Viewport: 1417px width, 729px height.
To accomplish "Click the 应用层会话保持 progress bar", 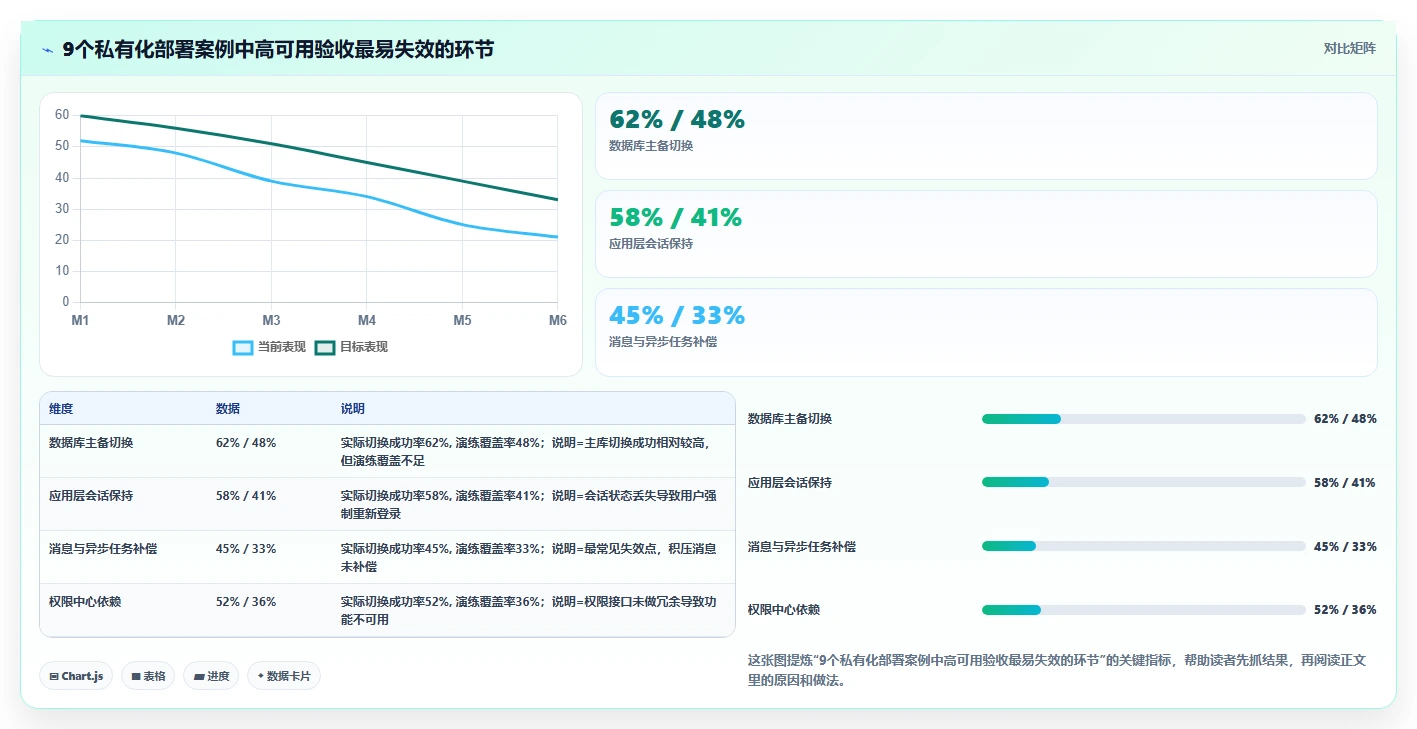I will (1144, 482).
